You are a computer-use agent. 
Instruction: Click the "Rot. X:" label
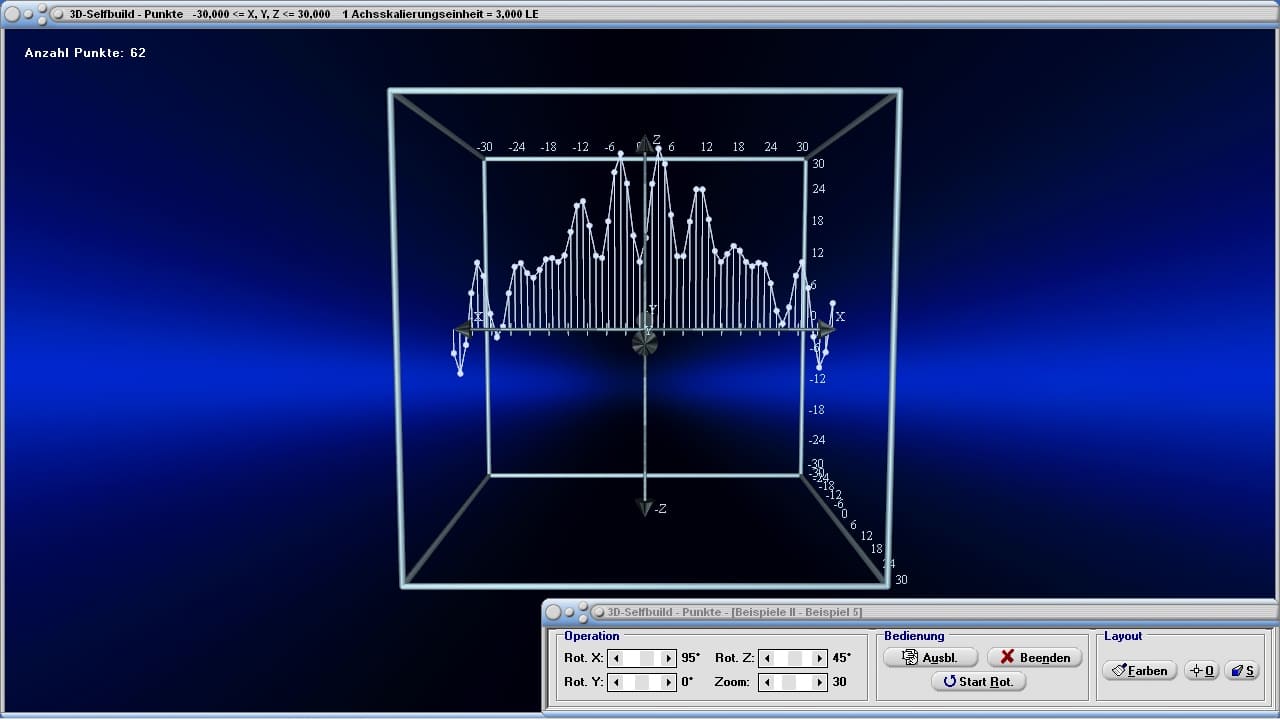pos(584,658)
